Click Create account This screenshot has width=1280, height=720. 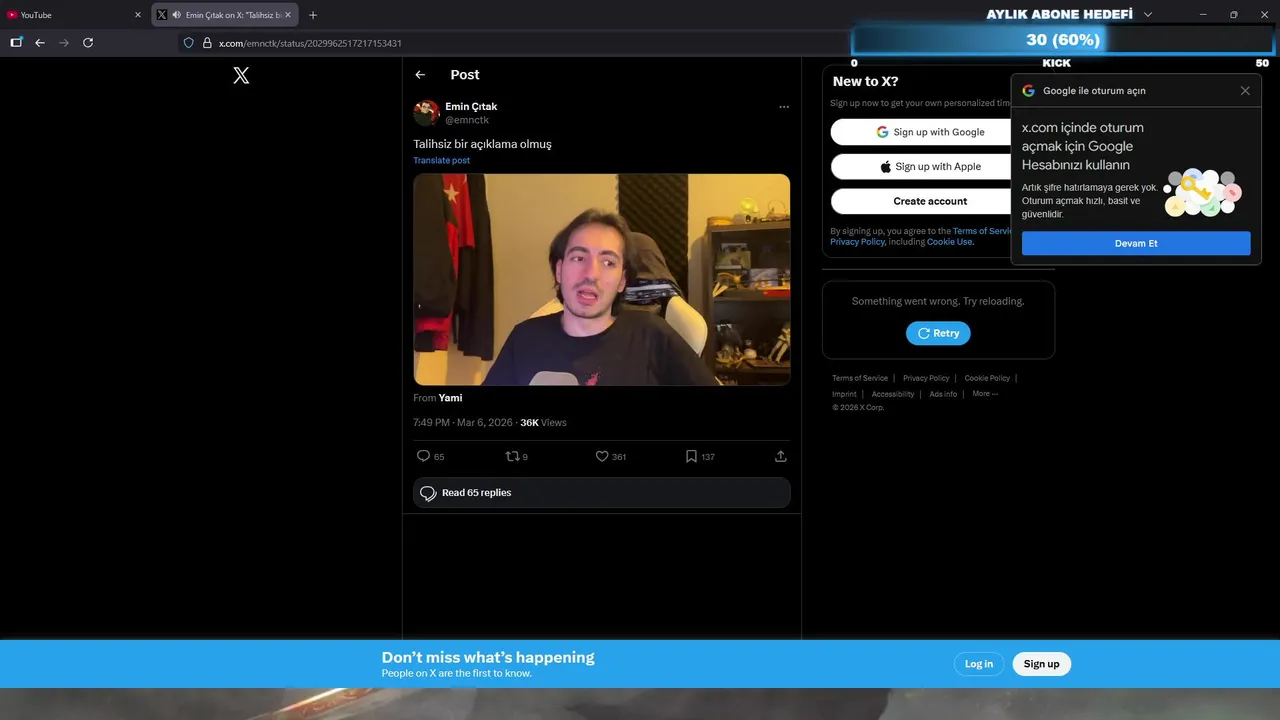pos(930,201)
